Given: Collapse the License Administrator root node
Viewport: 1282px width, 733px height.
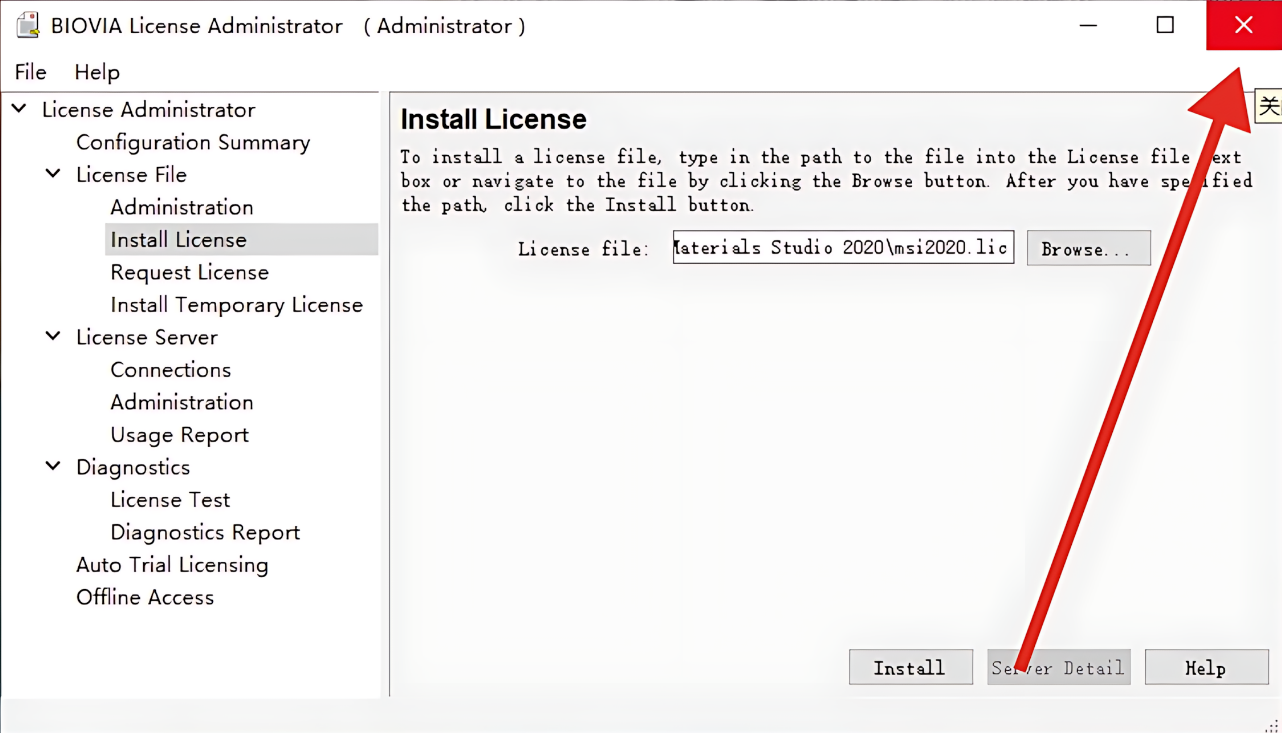Looking at the screenshot, I should pyautogui.click(x=19, y=108).
